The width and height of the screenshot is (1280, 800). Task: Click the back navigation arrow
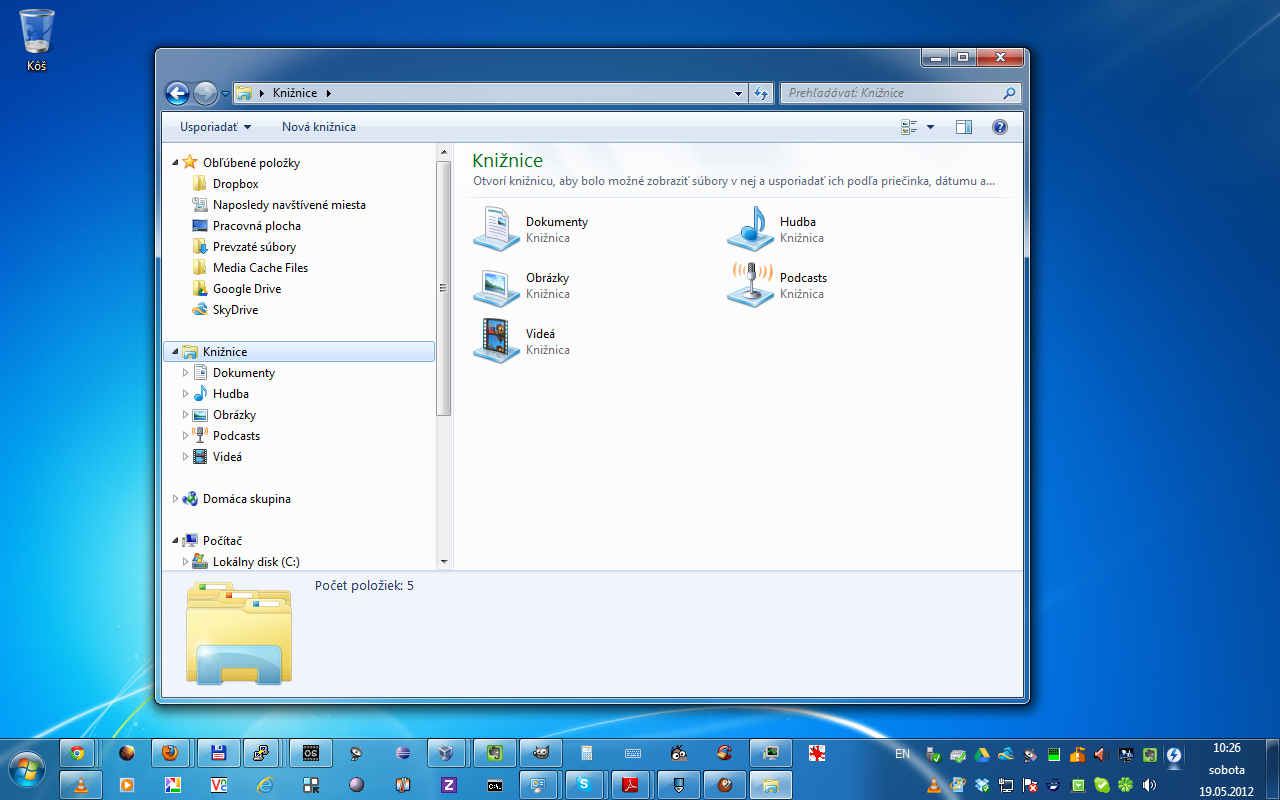pyautogui.click(x=178, y=93)
